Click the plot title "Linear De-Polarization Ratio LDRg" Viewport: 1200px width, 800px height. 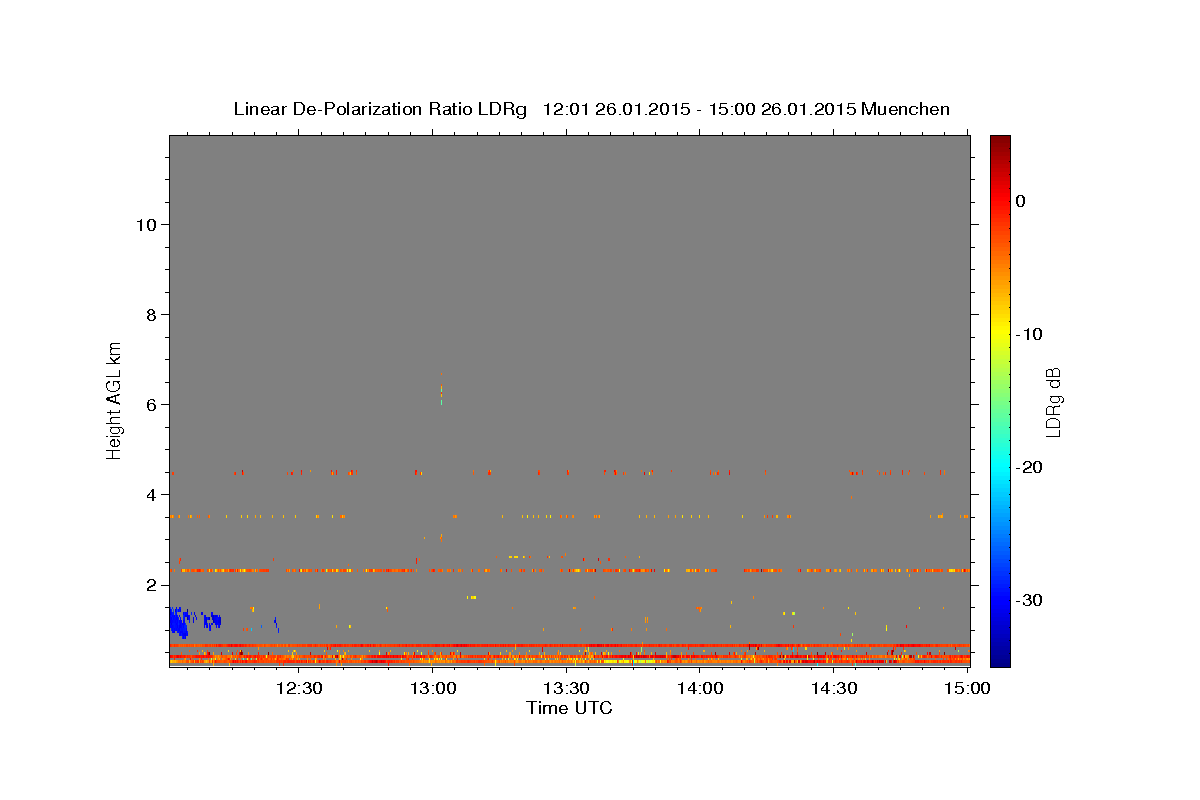point(380,109)
